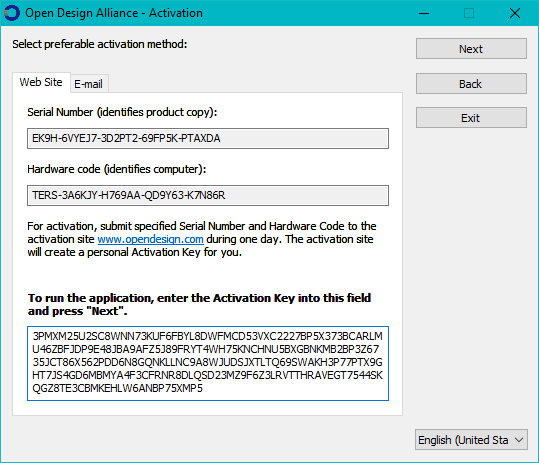Focus the Activation Key text box
539x463 pixels.
[208, 363]
